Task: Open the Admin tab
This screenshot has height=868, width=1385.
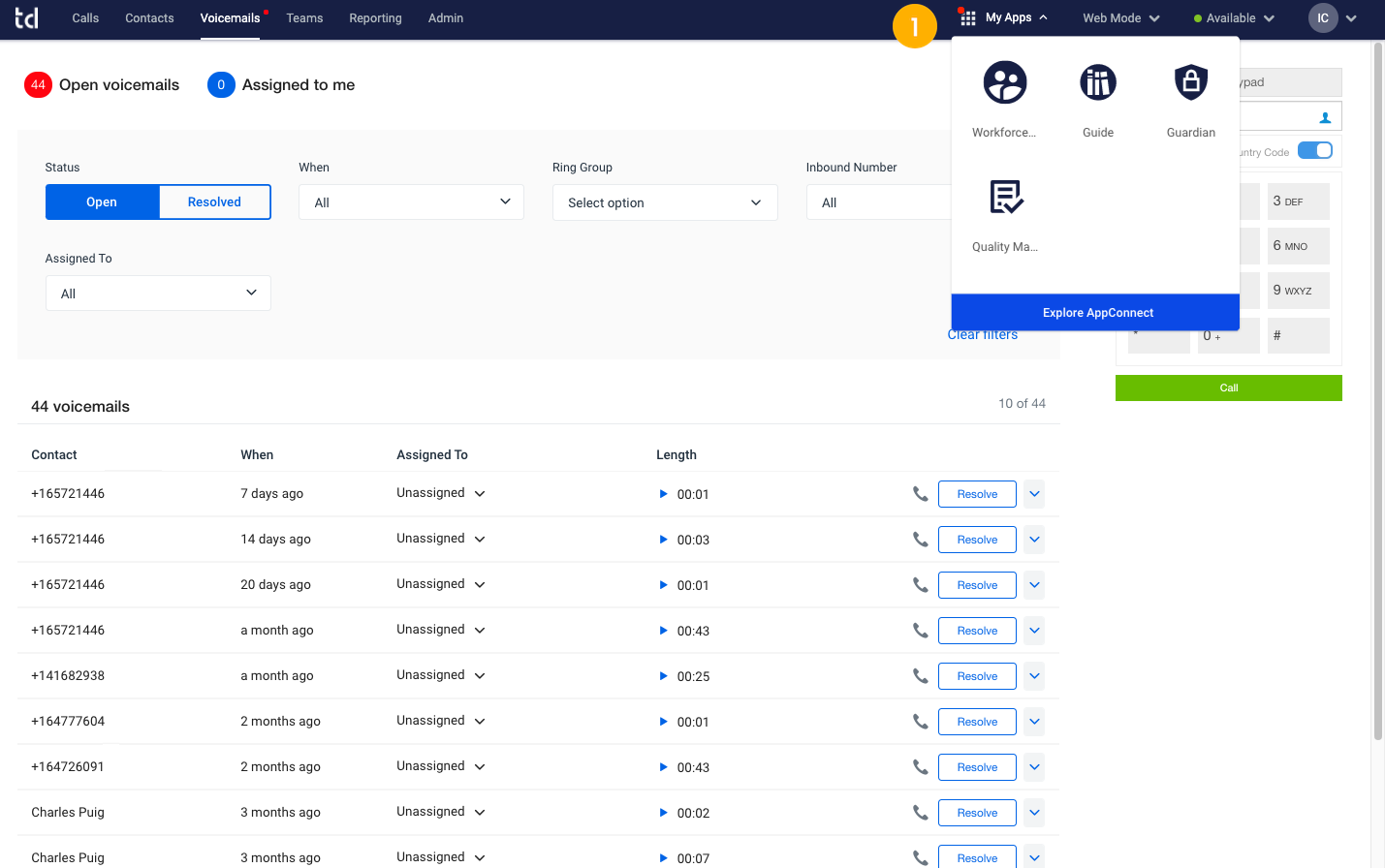Action: [446, 17]
